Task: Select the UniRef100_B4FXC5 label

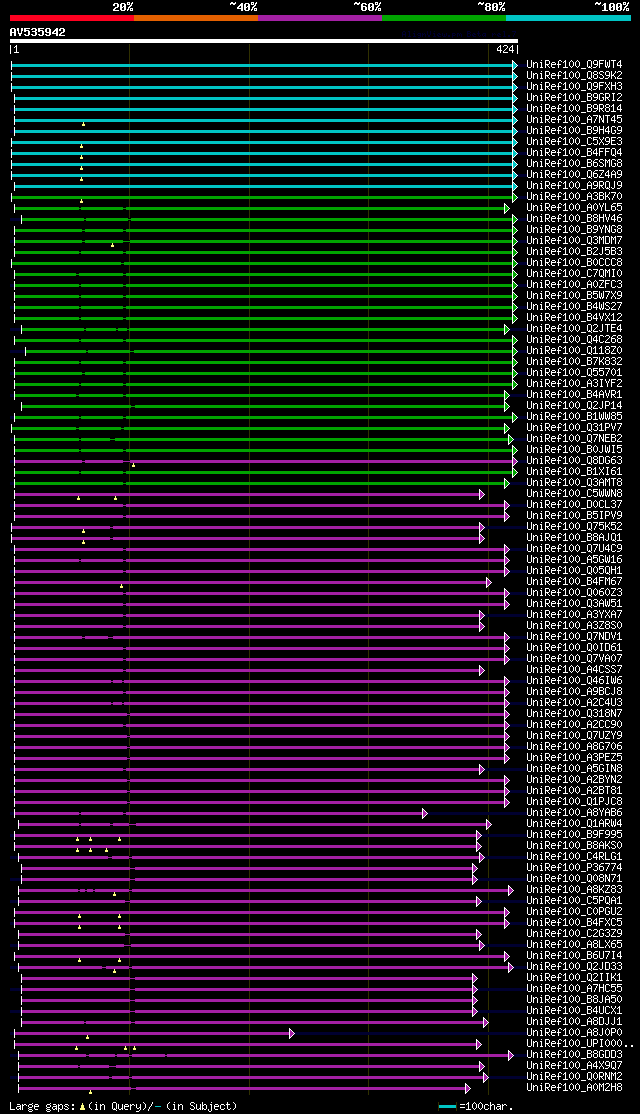Action: pos(575,923)
